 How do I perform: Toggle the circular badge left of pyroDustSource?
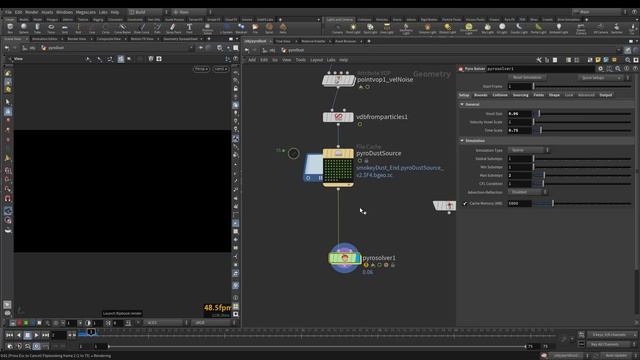[x=293, y=153]
